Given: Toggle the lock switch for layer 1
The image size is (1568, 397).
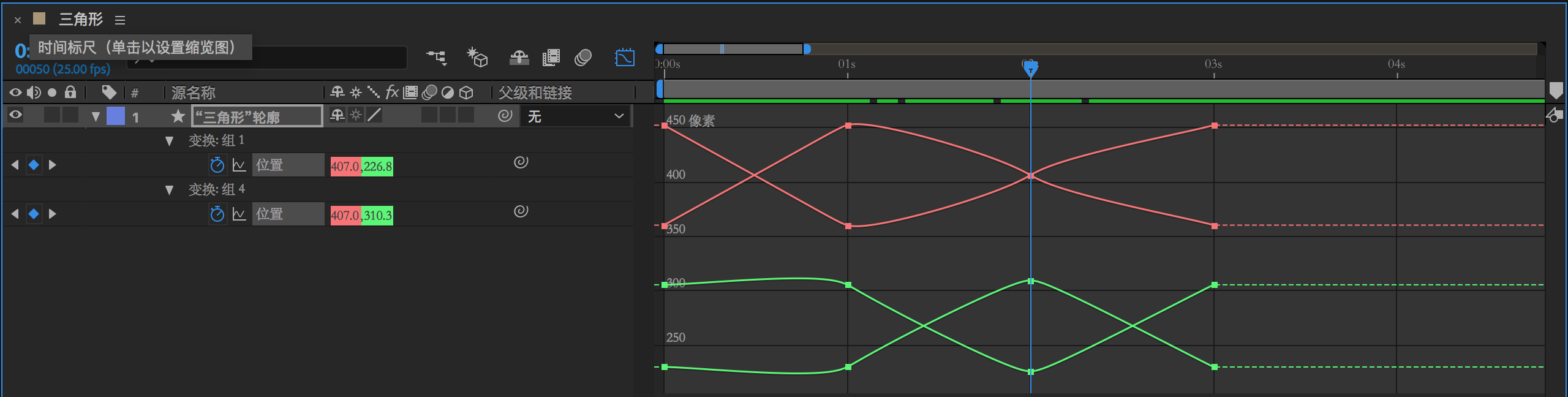Looking at the screenshot, I should [71, 115].
